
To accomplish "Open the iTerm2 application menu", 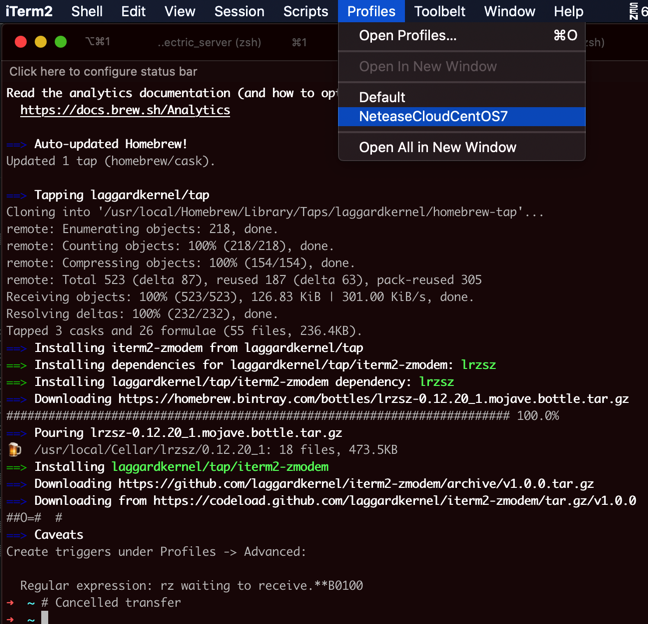I will pyautogui.click(x=29, y=11).
